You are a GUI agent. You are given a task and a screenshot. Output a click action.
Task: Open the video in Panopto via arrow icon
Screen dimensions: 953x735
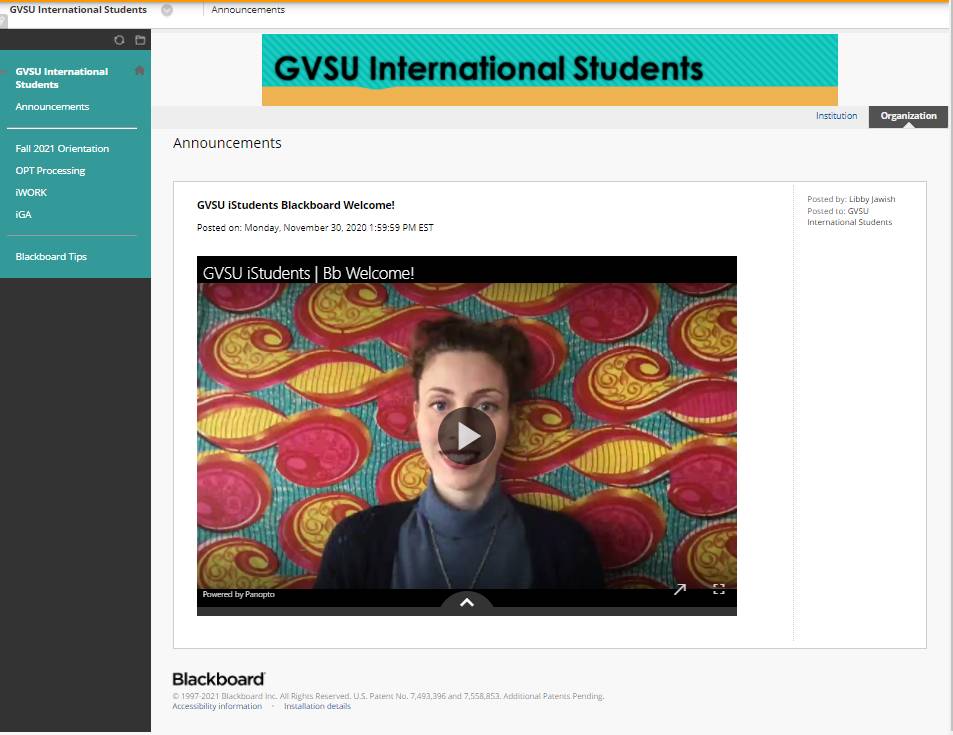680,589
